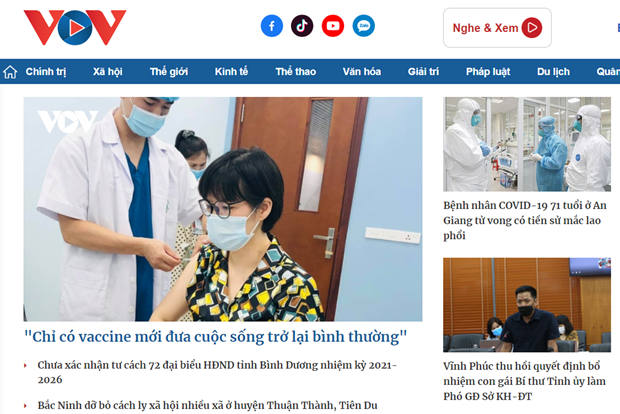Screen dimensions: 620x414
Task: Open the VOV TikTok icon
Action: tap(302, 26)
